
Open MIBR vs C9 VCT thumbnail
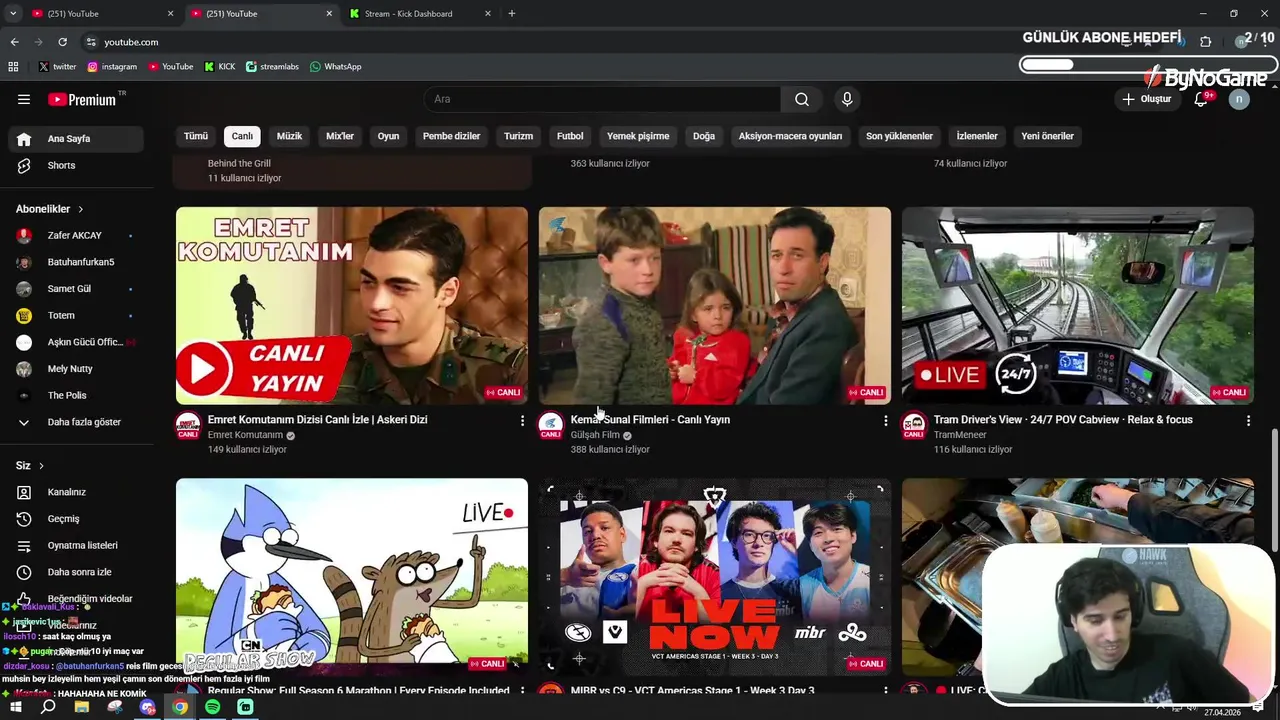(715, 576)
